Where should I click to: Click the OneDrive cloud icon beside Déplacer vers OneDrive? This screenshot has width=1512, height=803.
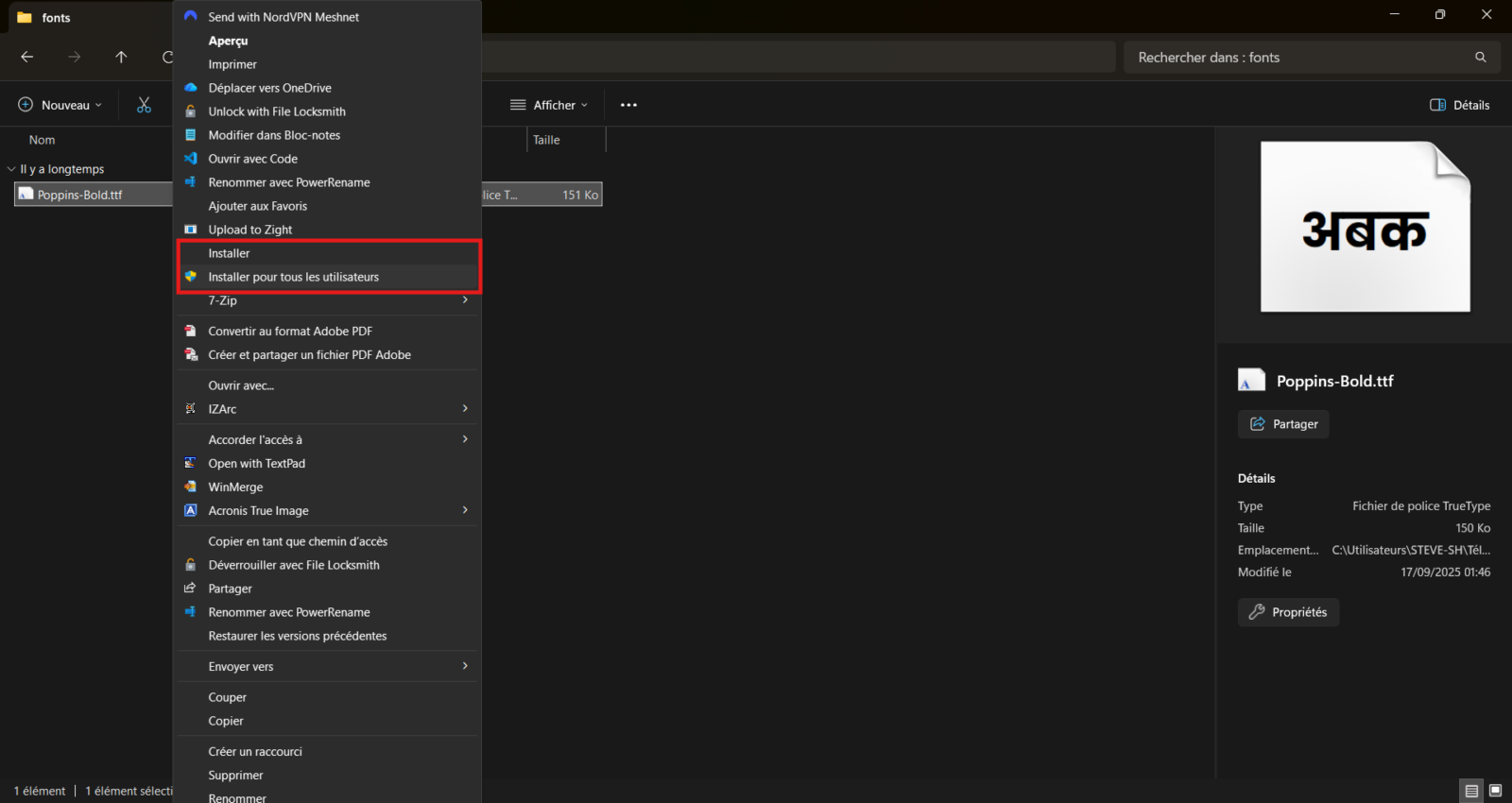[191, 88]
